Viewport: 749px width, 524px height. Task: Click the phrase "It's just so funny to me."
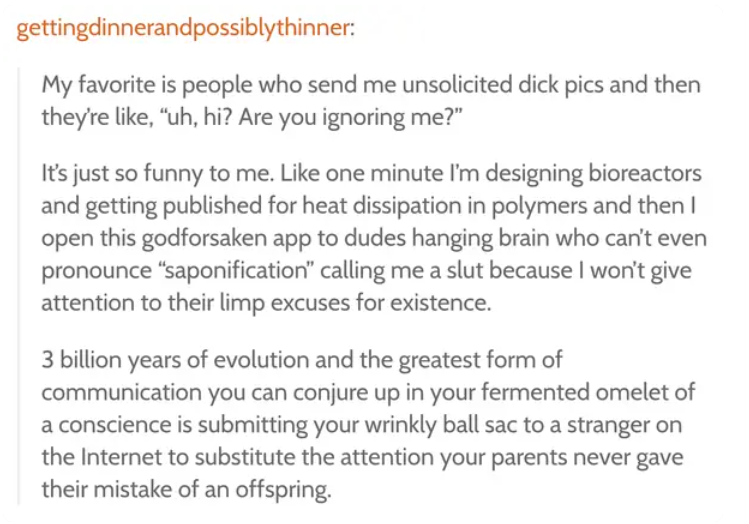(158, 173)
